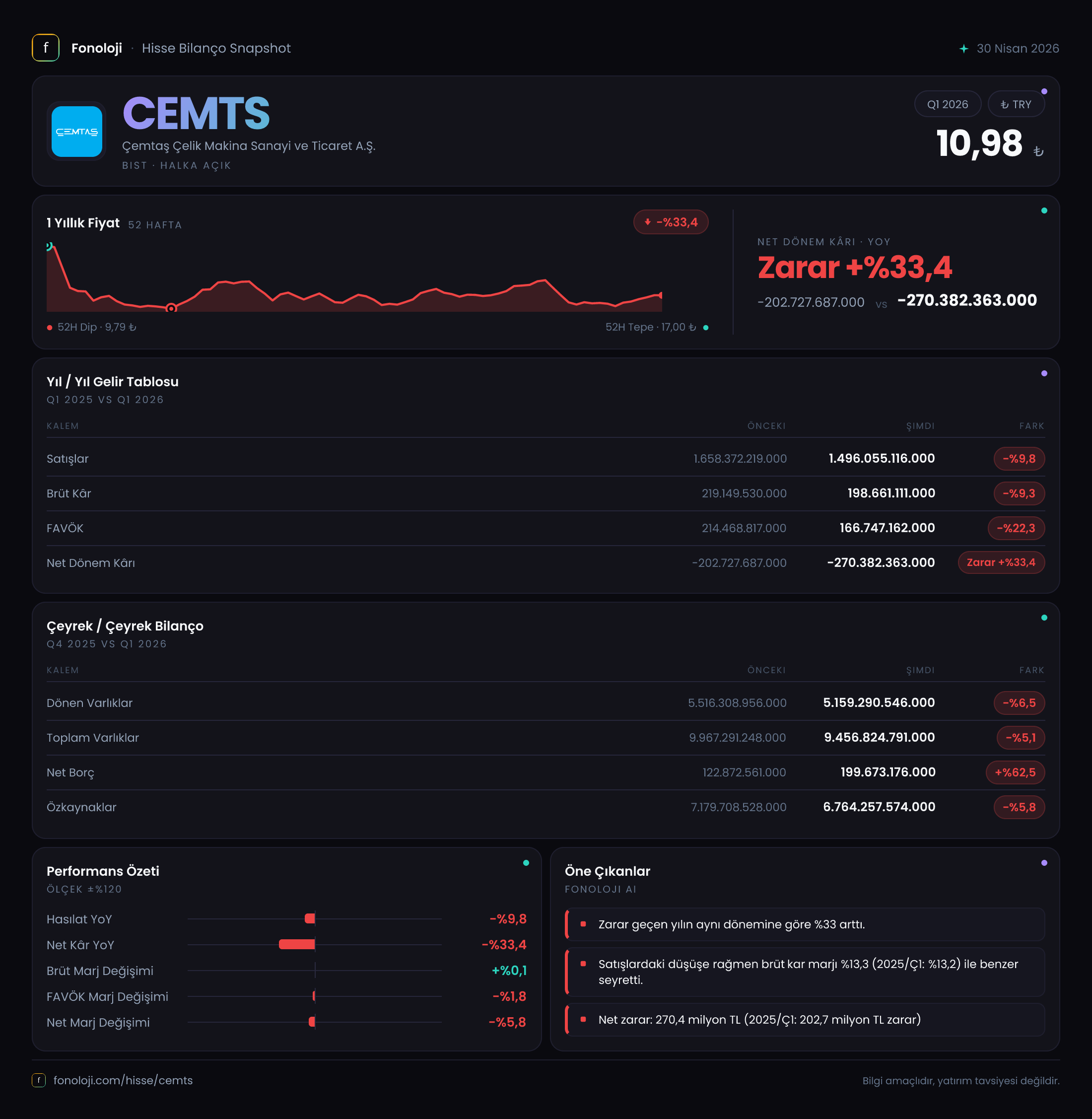Image resolution: width=1092 pixels, height=1119 pixels.
Task: Click the "Çeyrek / Çeyrek Bilanço" section title
Action: [125, 627]
